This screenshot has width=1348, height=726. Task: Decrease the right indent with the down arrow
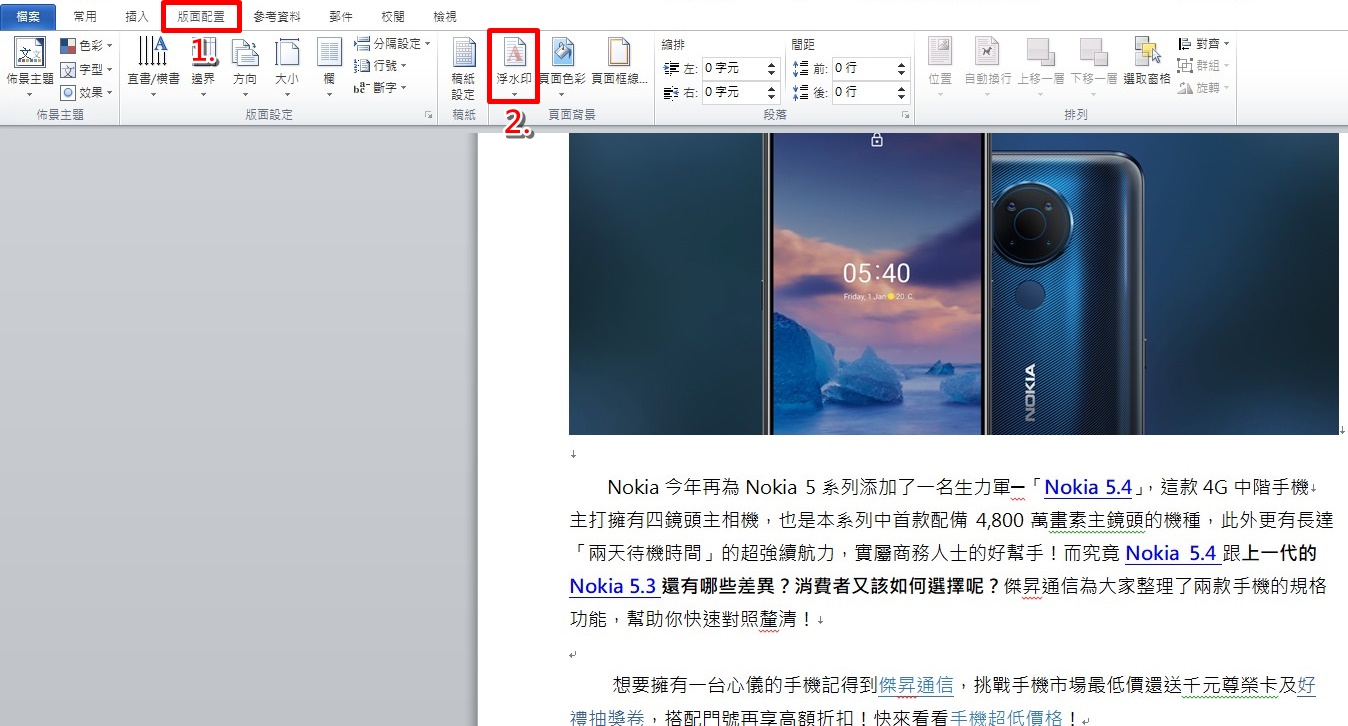772,97
